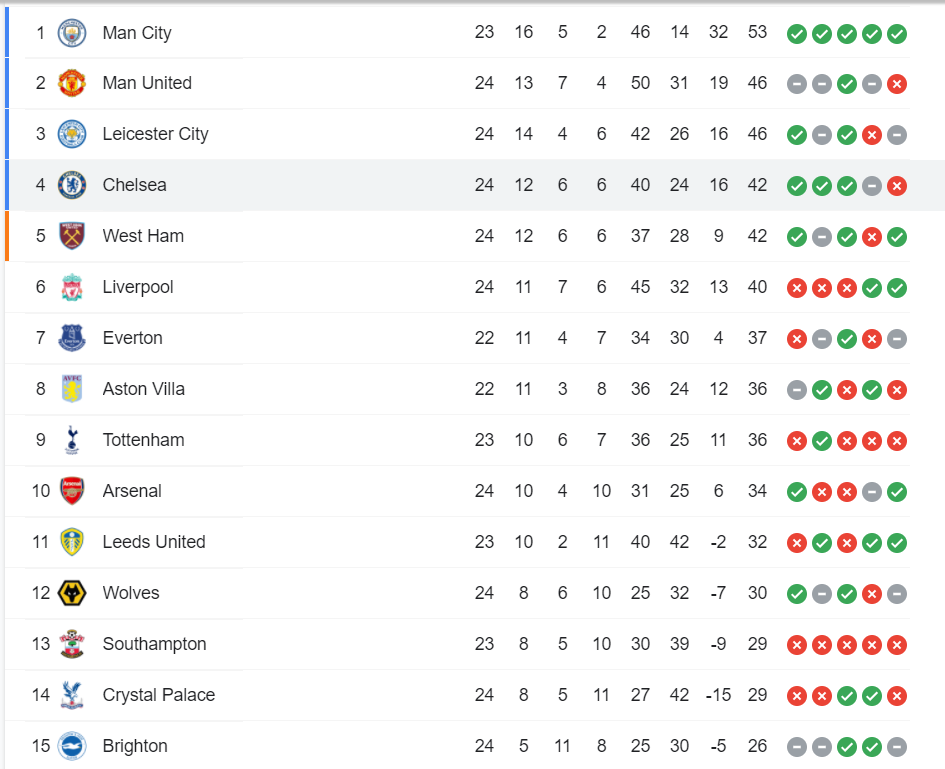Image resolution: width=945 pixels, height=769 pixels.
Task: Click Man United's red loss form icon
Action: [897, 84]
